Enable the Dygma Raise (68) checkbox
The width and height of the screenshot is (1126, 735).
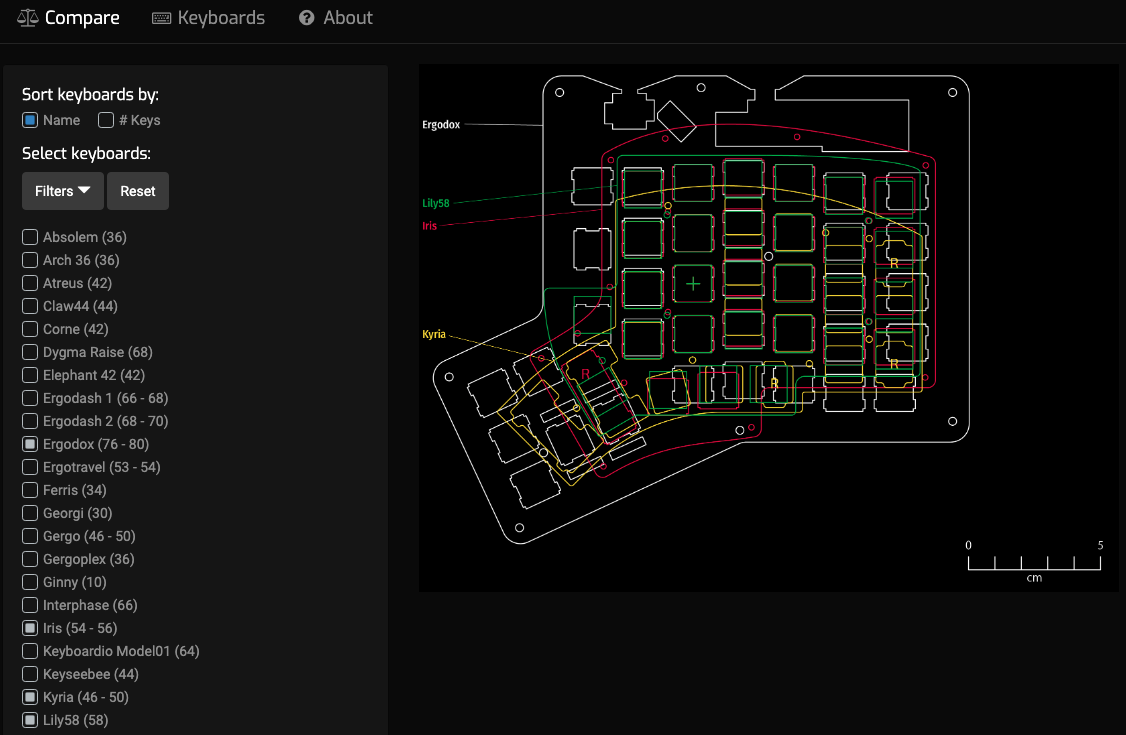pyautogui.click(x=30, y=352)
